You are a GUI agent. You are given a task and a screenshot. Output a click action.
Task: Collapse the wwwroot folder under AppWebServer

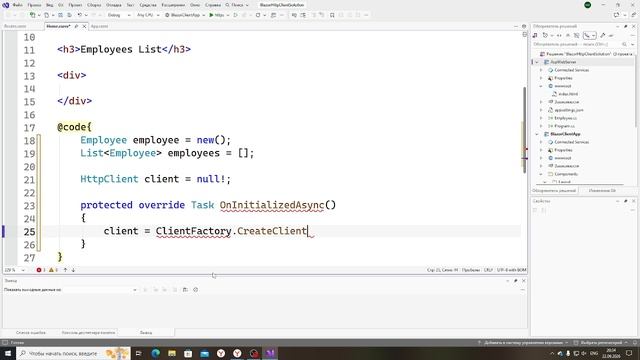coord(541,86)
